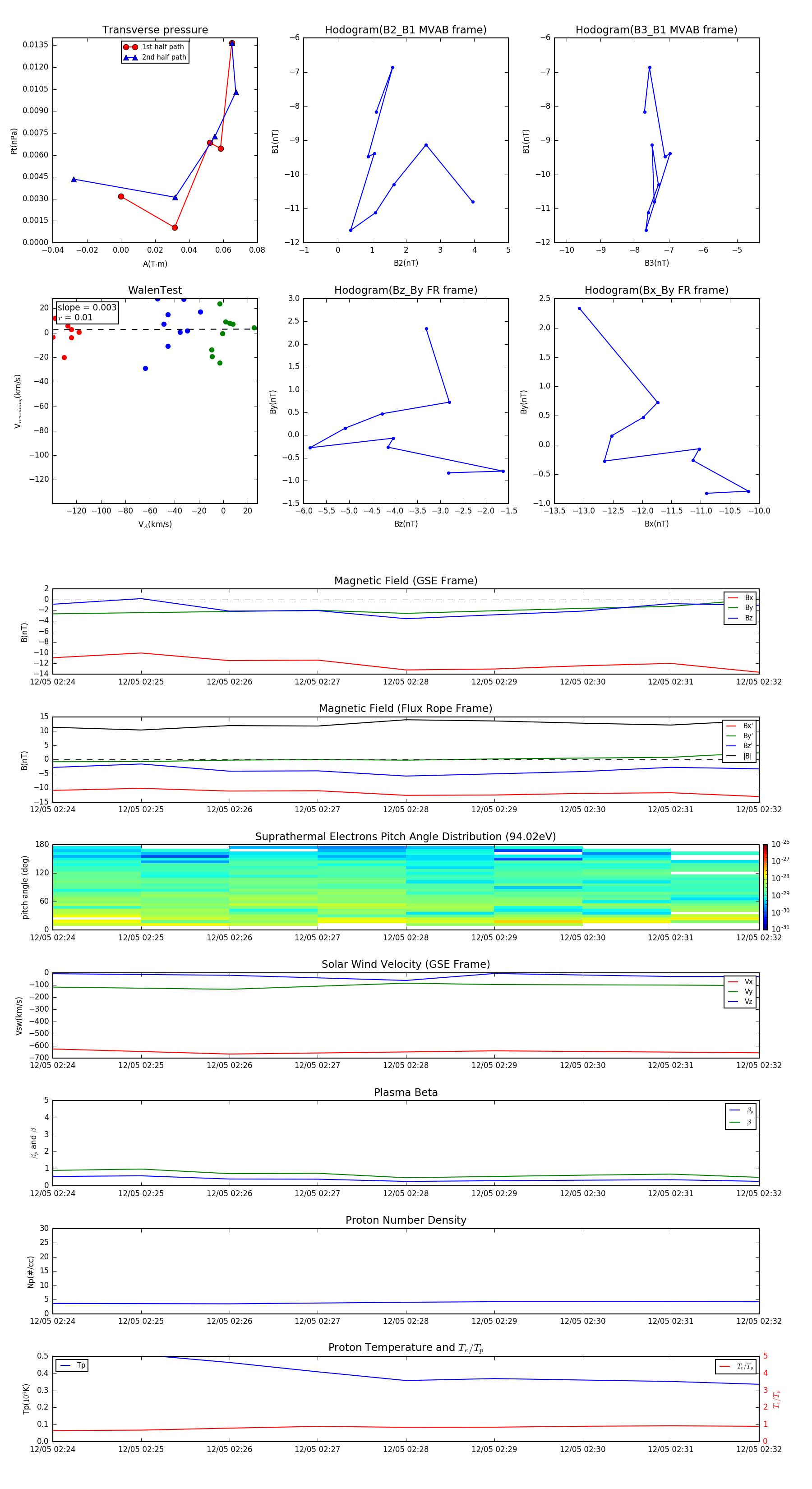
Task: Click the |B| legend entry in Flux Rope plot
Action: tap(740, 756)
